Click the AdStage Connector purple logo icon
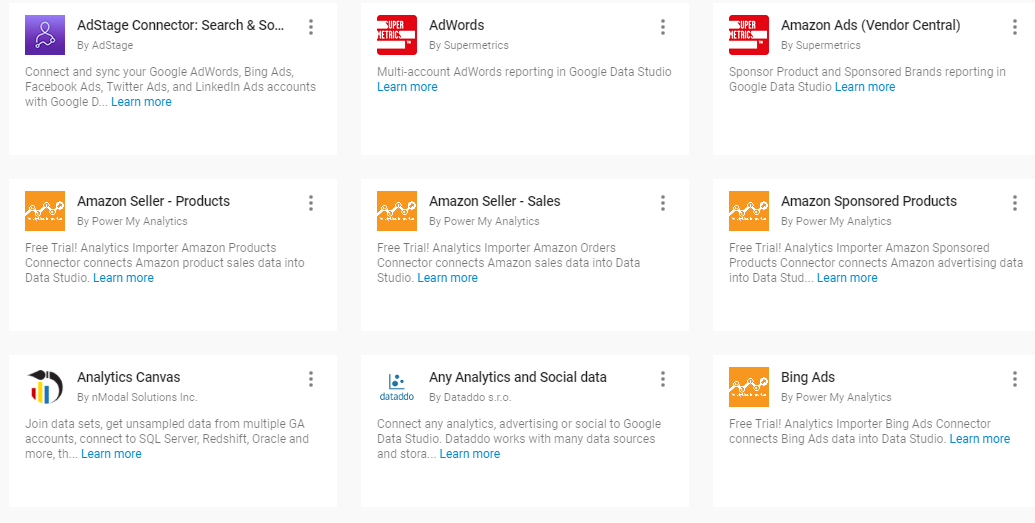This screenshot has width=1035, height=523. [x=45, y=35]
